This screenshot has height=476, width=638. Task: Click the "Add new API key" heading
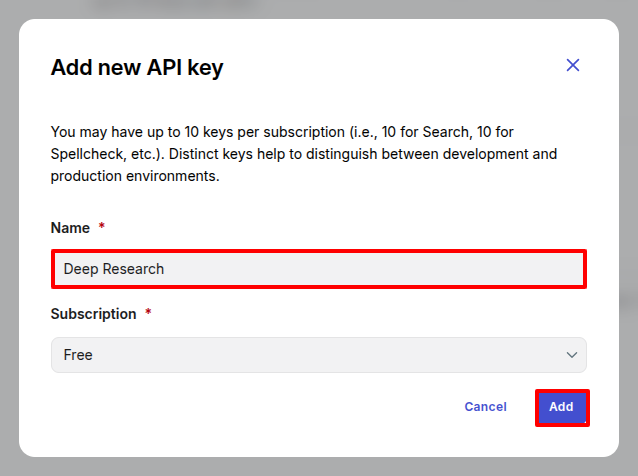click(x=137, y=68)
